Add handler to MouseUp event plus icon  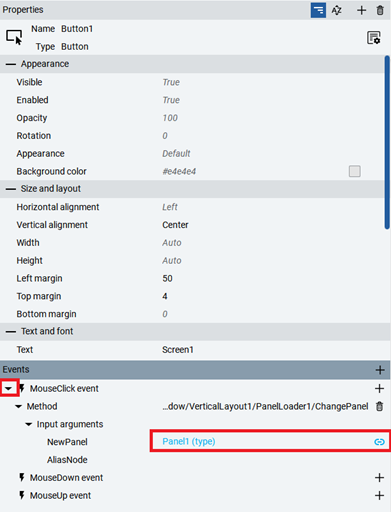[x=379, y=496]
